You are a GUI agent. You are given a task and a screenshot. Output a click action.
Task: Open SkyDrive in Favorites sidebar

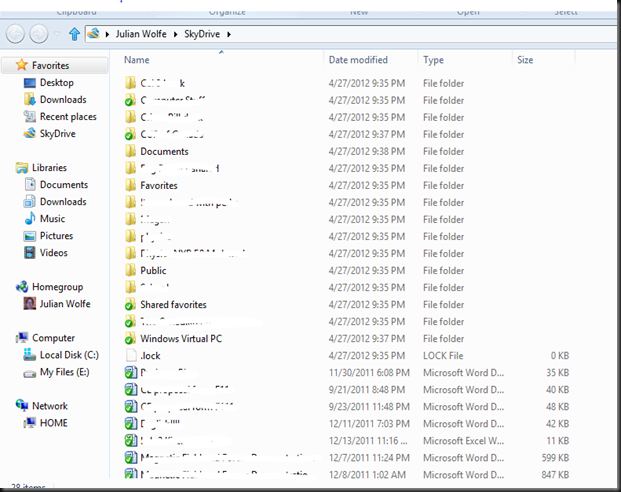pos(57,133)
